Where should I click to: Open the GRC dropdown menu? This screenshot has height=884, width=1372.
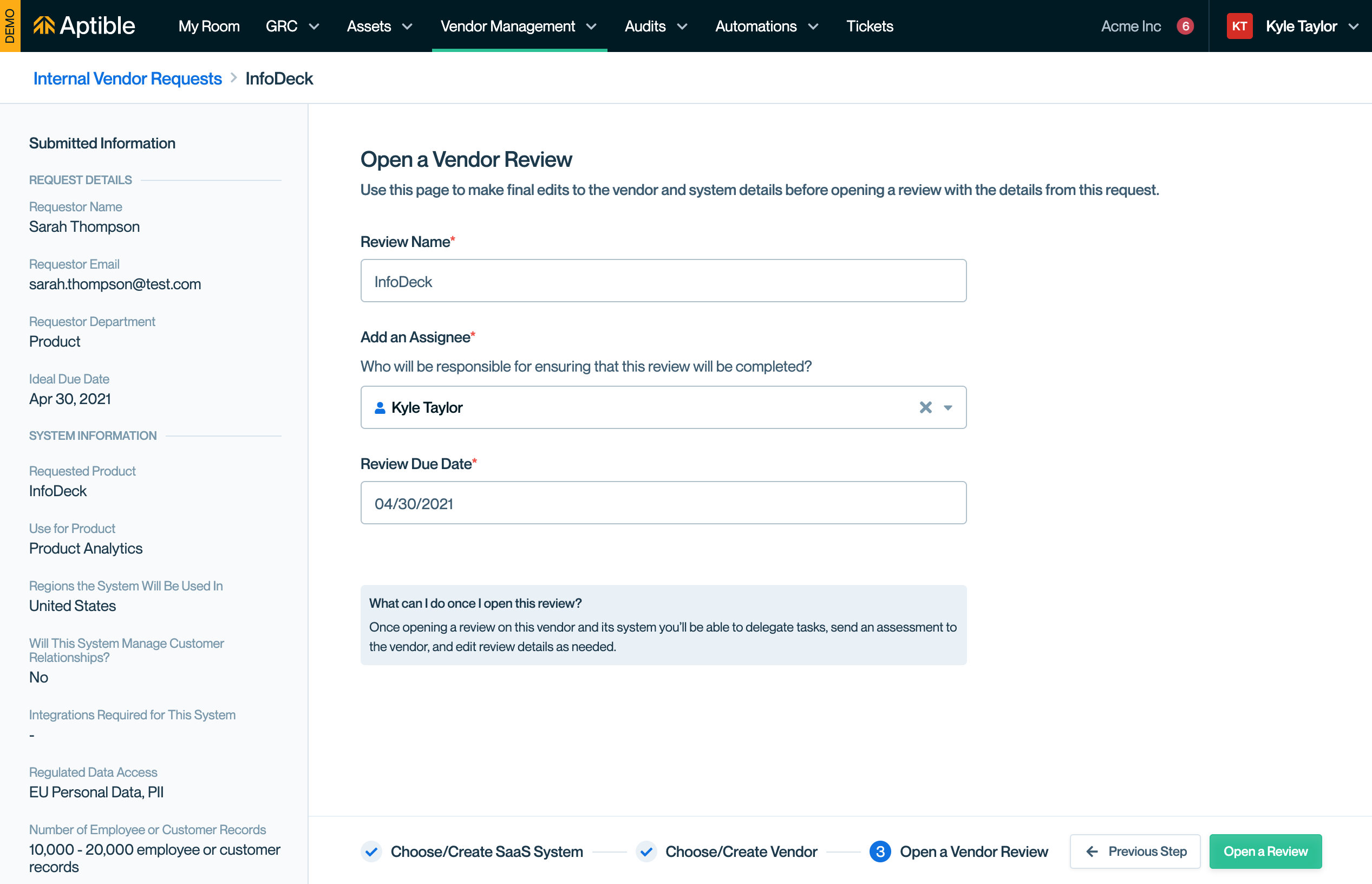point(292,26)
